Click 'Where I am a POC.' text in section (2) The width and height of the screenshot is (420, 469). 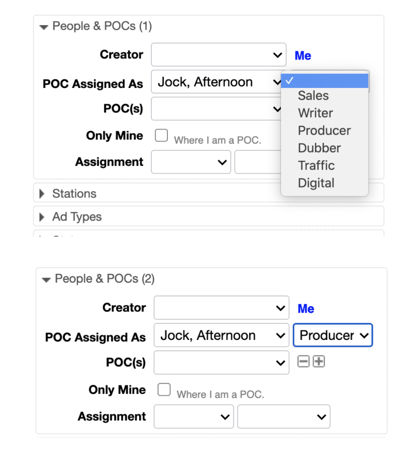[220, 394]
